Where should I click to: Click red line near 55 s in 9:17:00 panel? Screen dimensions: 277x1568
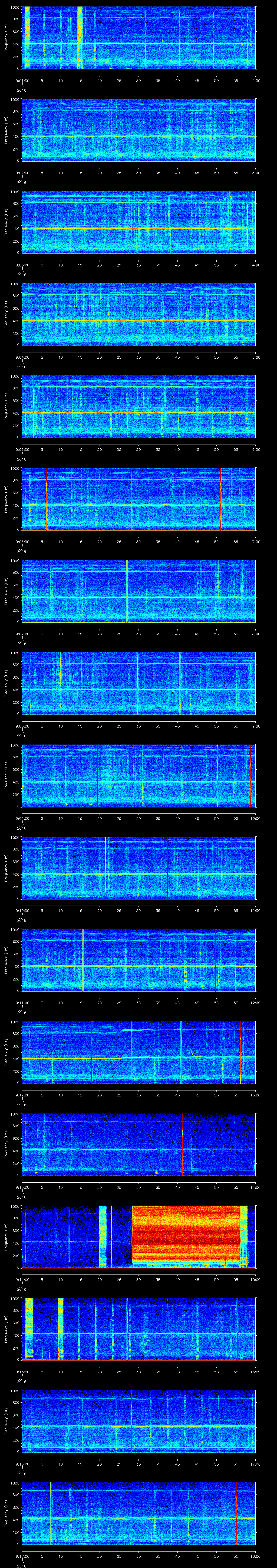[236, 1514]
